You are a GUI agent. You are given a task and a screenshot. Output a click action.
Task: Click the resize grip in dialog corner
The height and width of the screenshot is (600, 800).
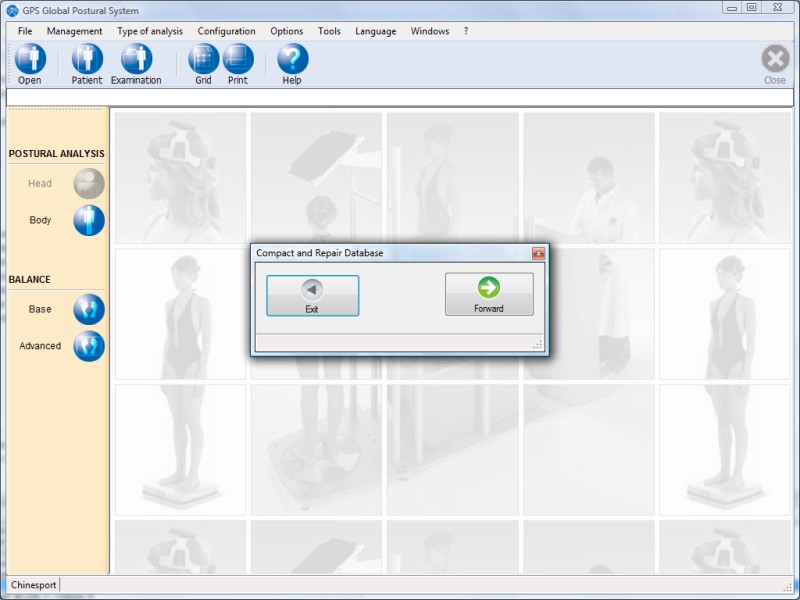[x=538, y=345]
